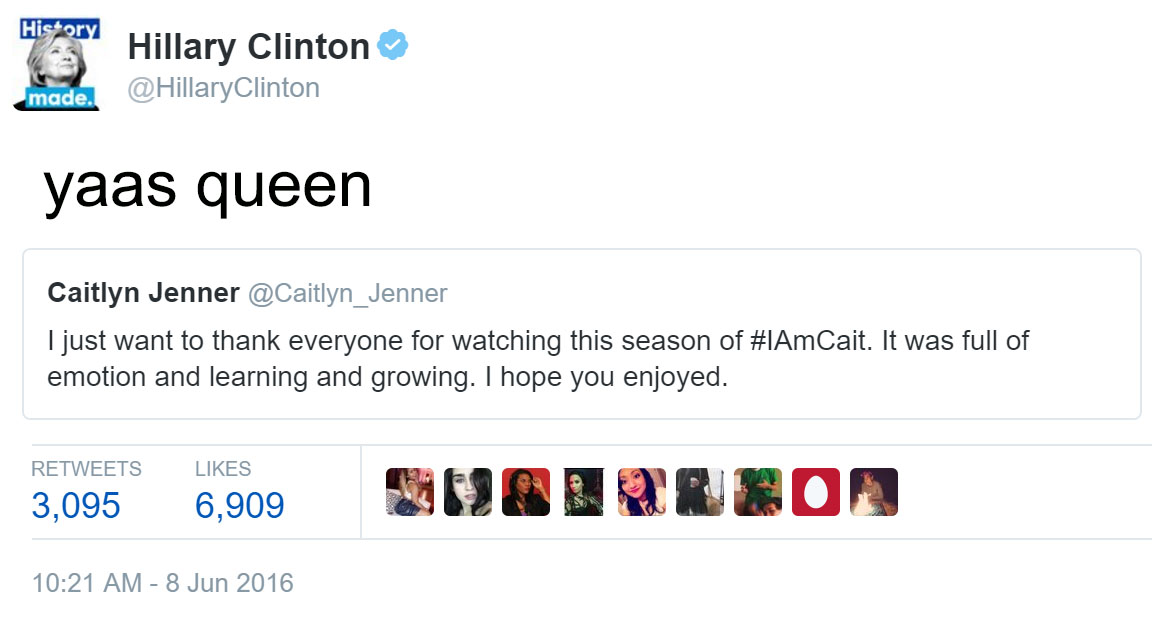Click the avatar just left of the egg avatar's green-shirt neighbor
This screenshot has height=633, width=1158.
[x=700, y=492]
